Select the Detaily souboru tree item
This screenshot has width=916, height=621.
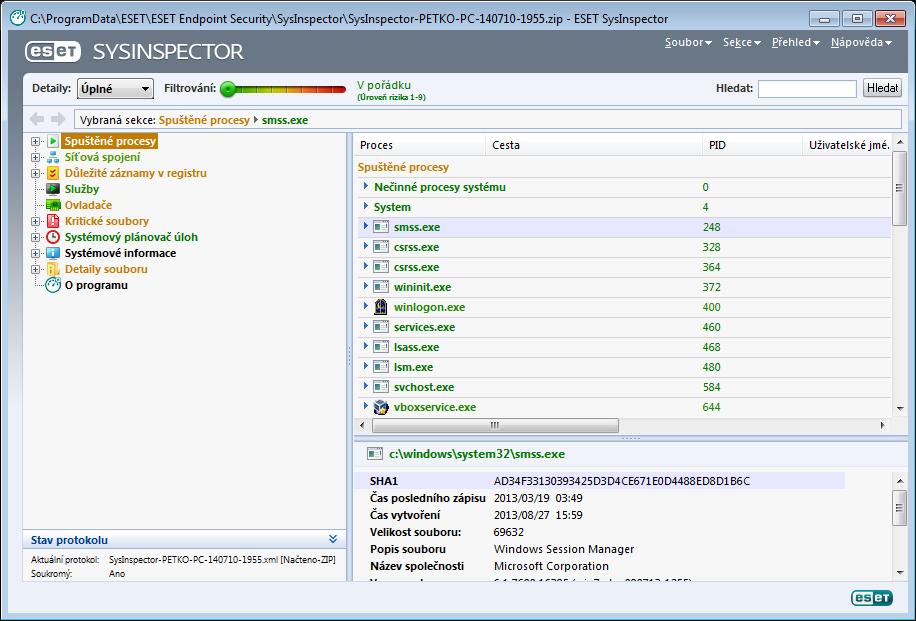106,269
